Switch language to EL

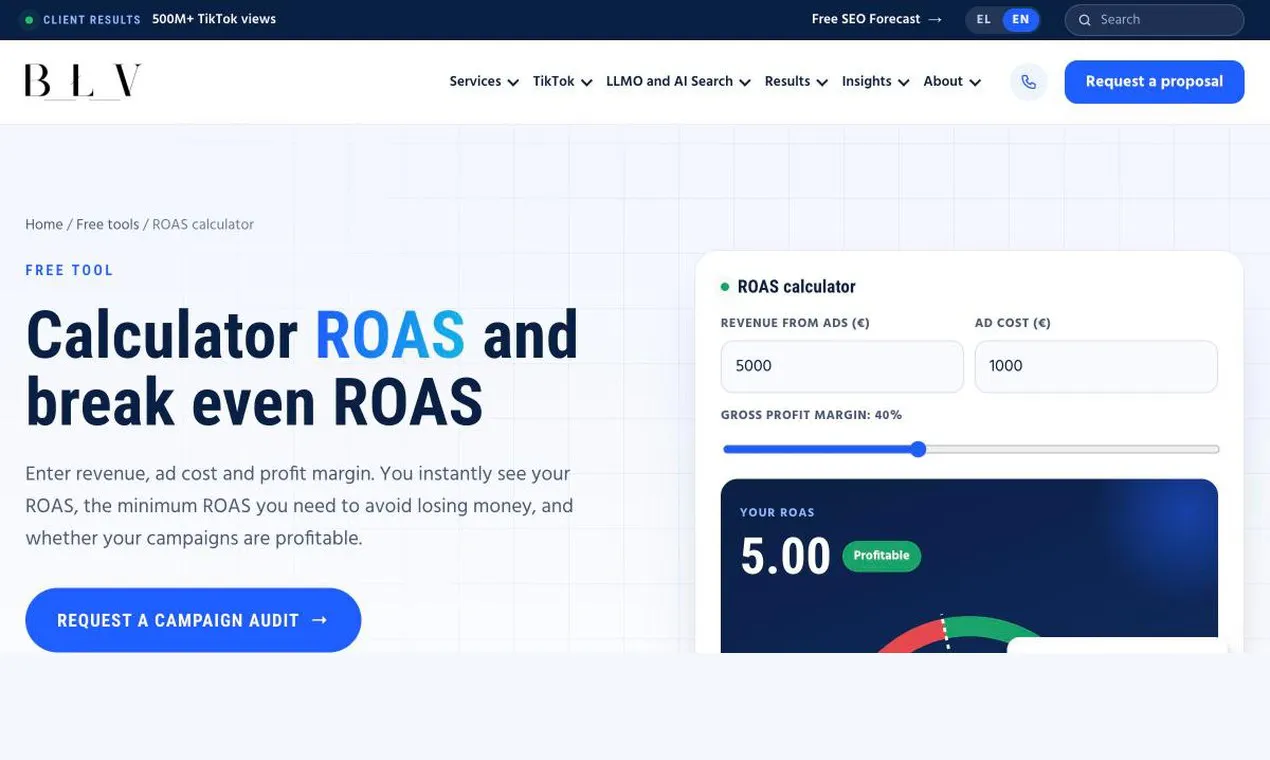[x=984, y=19]
